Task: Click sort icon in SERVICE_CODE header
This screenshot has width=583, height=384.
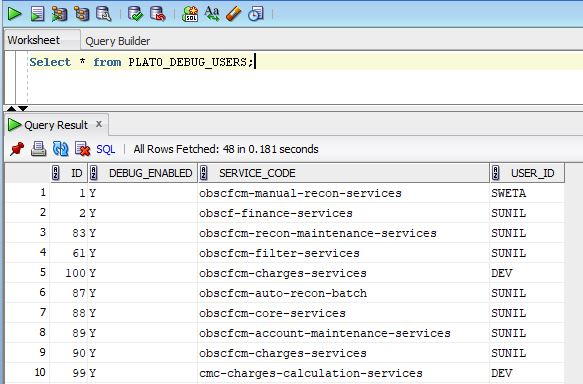Action: tap(203, 173)
